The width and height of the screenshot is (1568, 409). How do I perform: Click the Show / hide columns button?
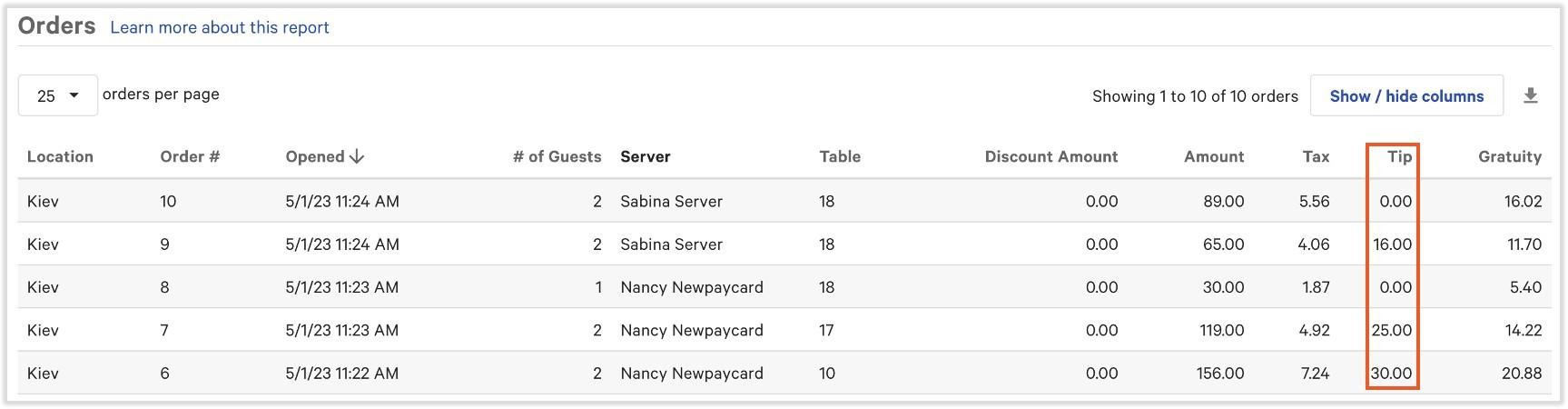[x=1405, y=95]
